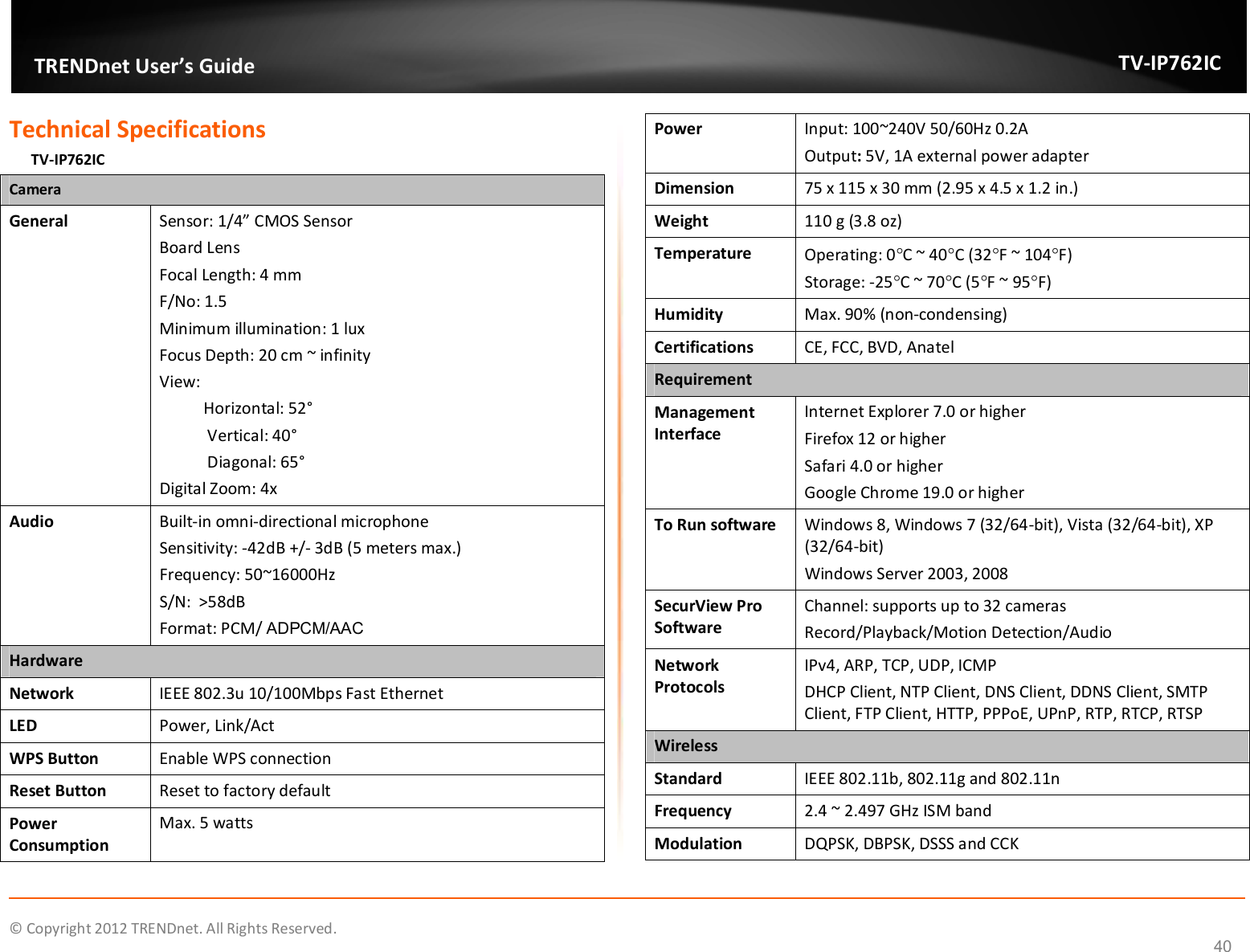Select the 'Management Interface' row label
The height and width of the screenshot is (952, 1250).
click(705, 423)
